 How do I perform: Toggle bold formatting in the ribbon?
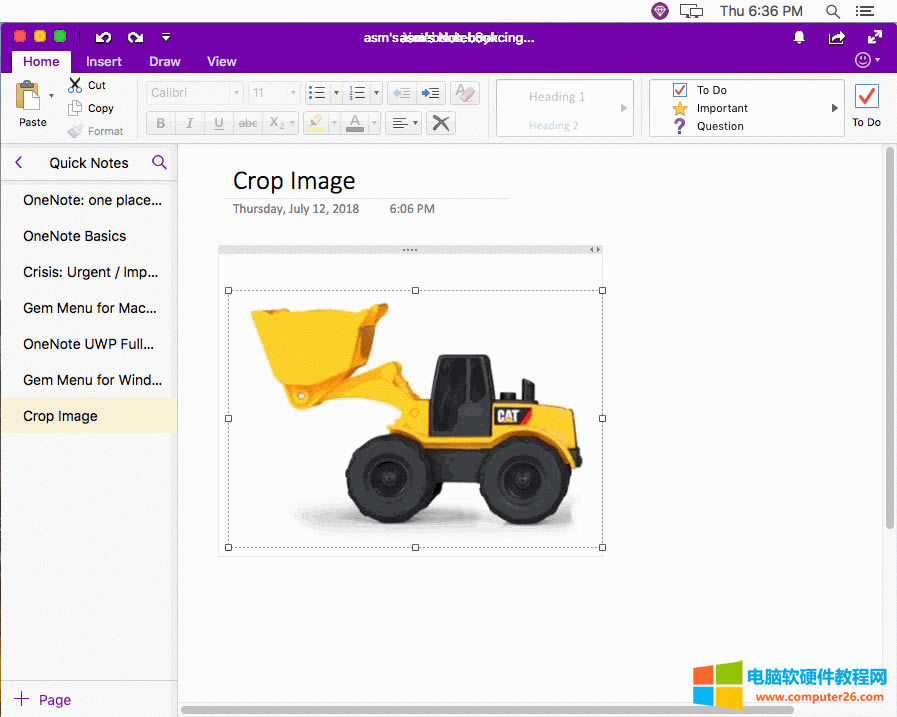[x=159, y=122]
